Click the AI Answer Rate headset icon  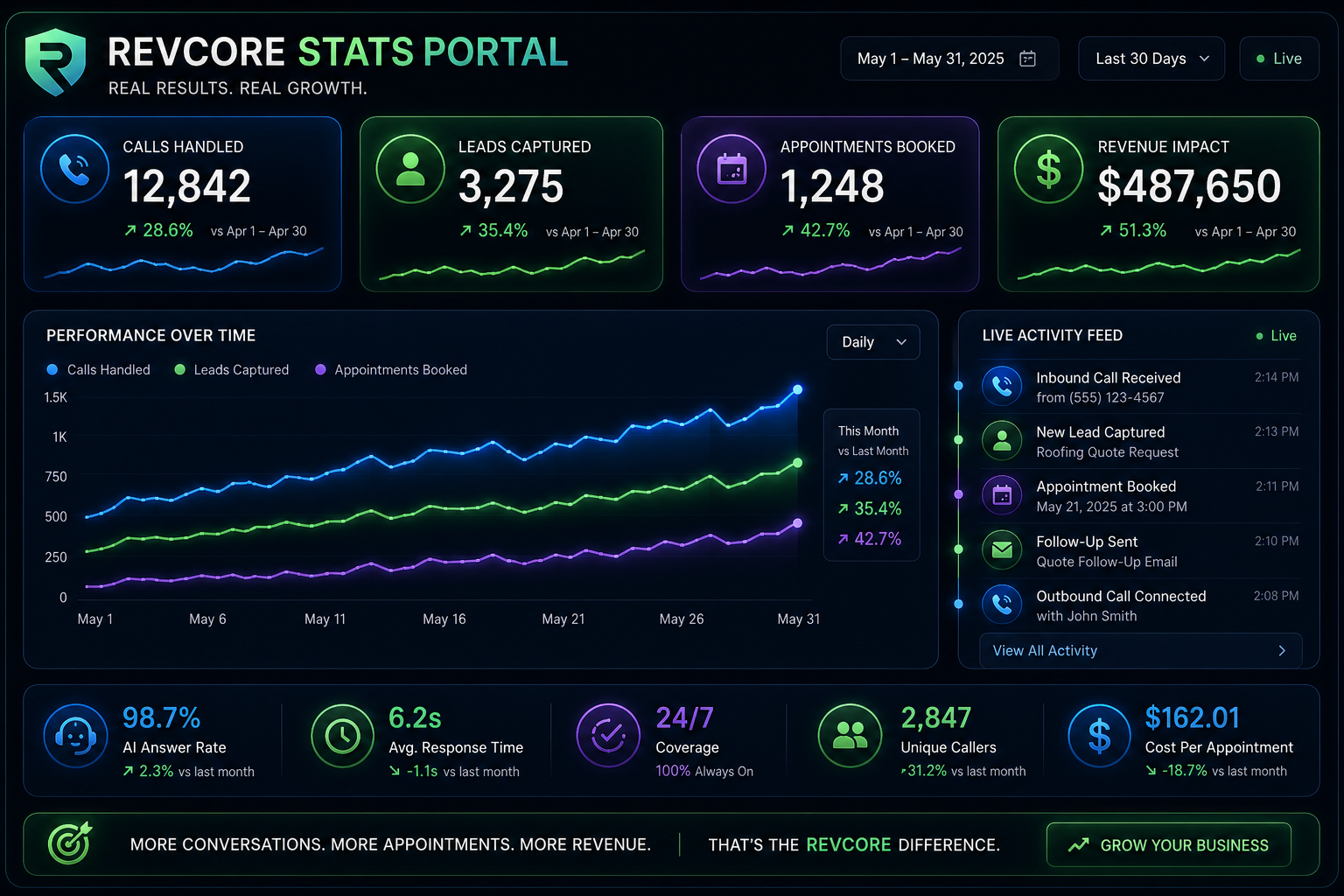click(x=76, y=736)
